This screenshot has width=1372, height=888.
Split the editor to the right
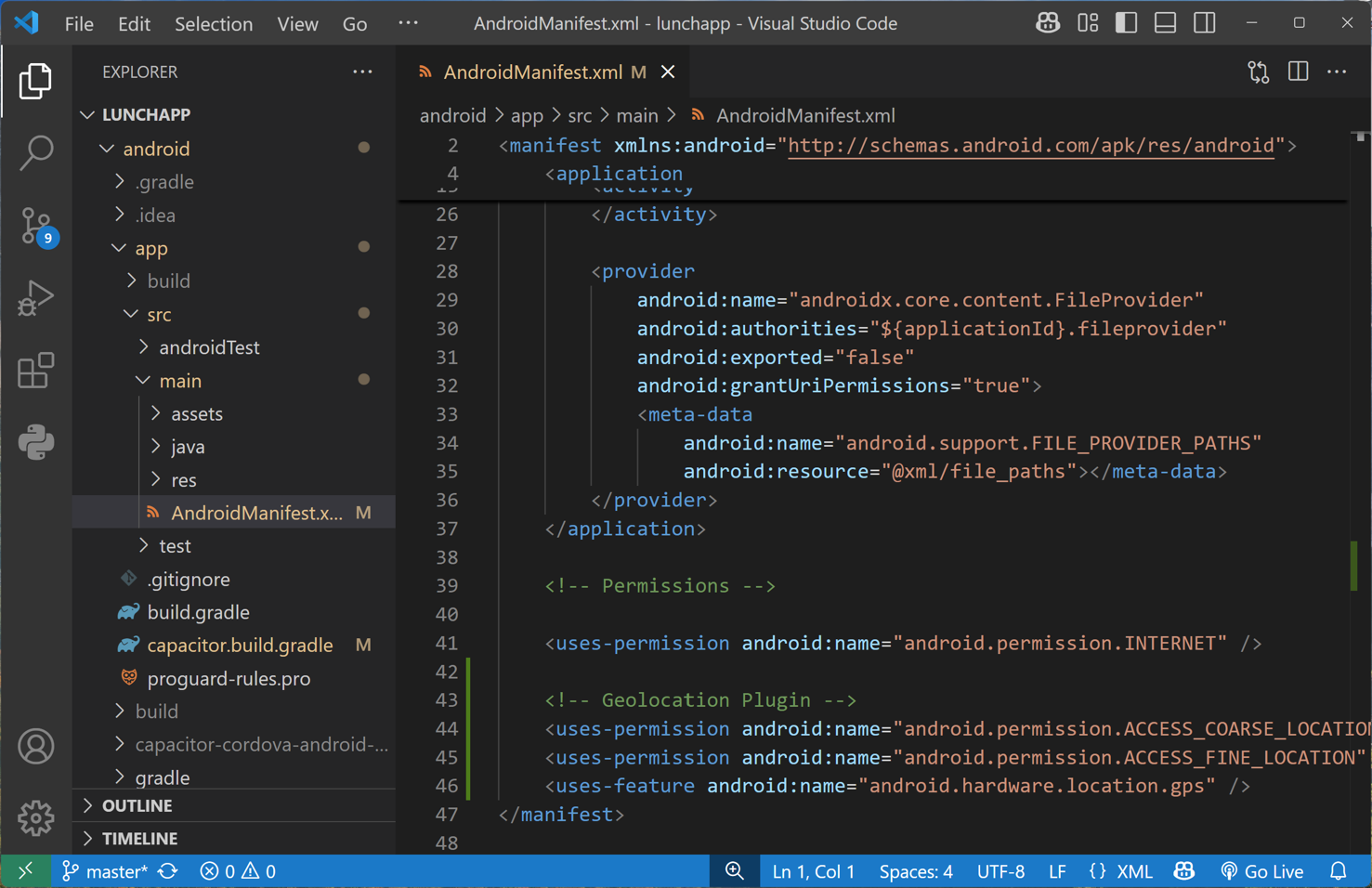(1298, 72)
